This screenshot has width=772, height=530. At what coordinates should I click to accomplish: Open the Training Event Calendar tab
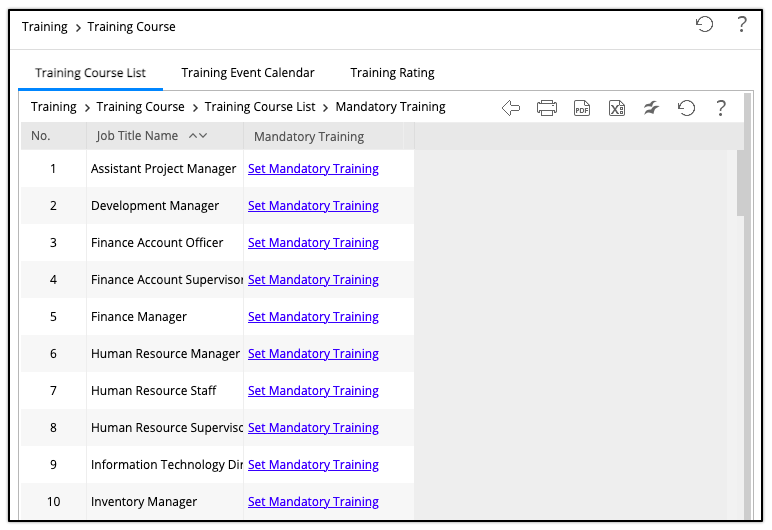point(248,73)
